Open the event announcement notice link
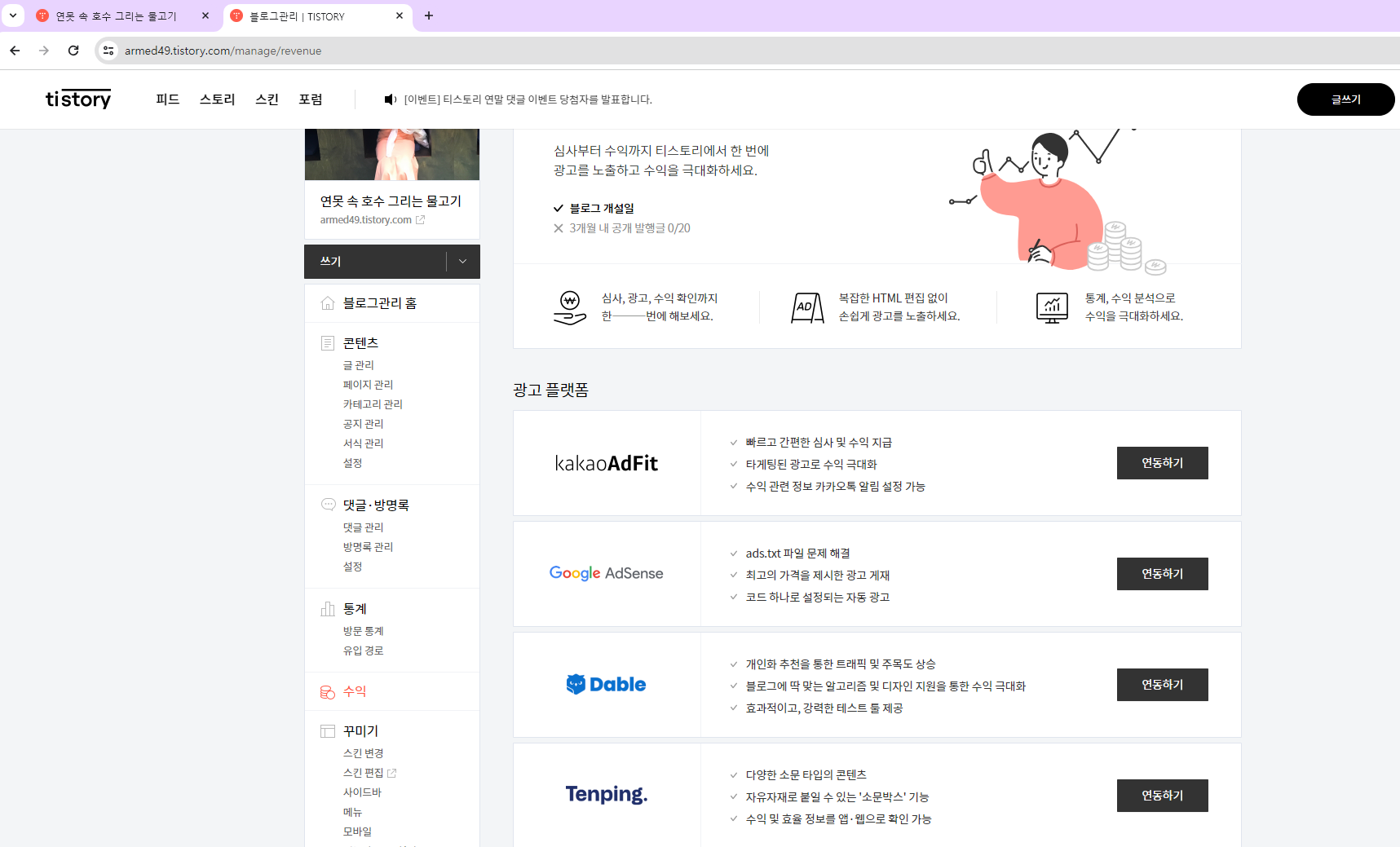 [x=528, y=99]
